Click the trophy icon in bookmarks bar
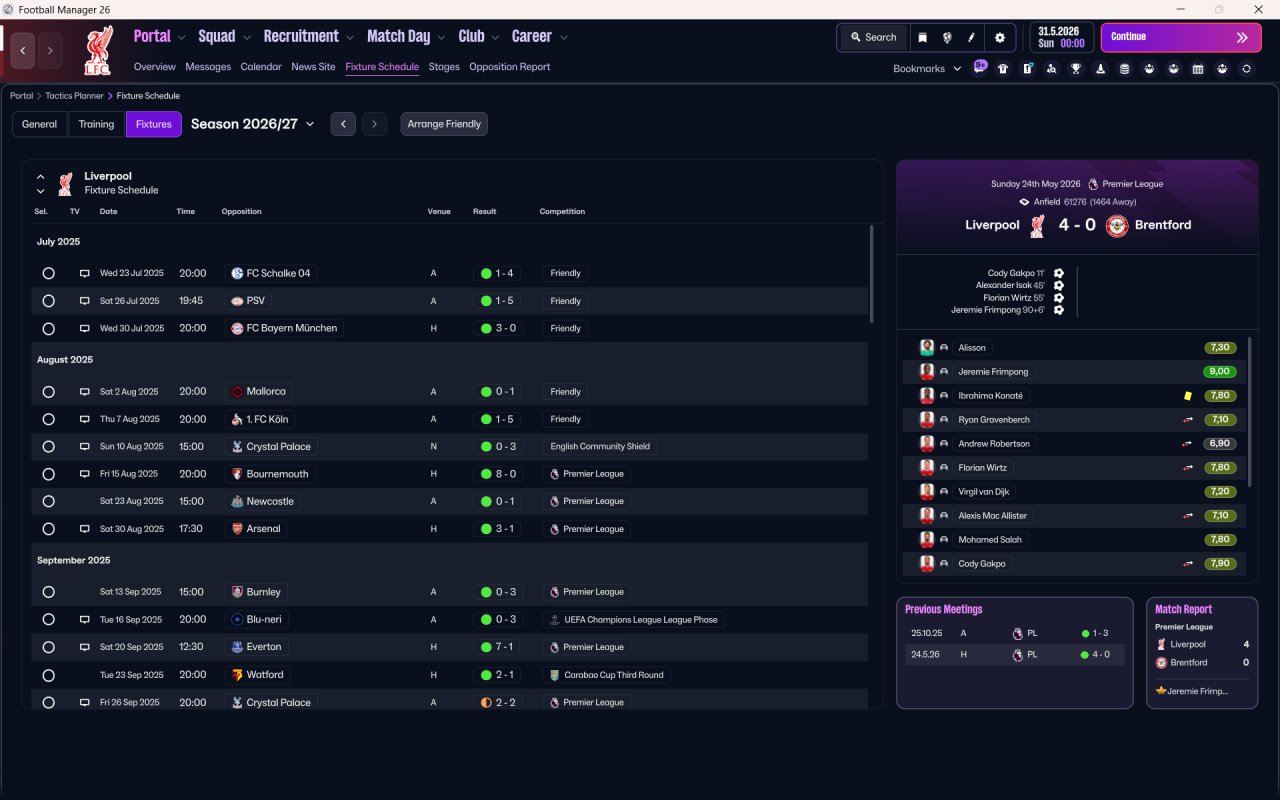This screenshot has height=800, width=1280. click(1076, 69)
